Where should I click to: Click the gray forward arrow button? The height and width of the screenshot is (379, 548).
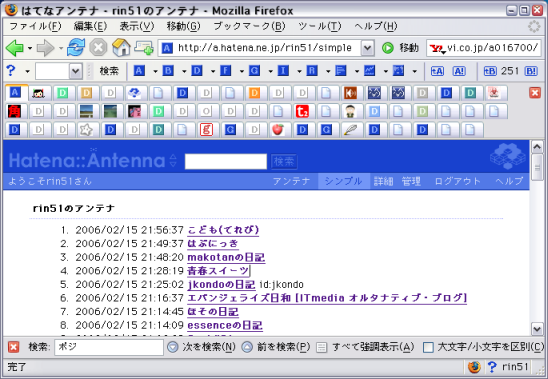[45, 48]
